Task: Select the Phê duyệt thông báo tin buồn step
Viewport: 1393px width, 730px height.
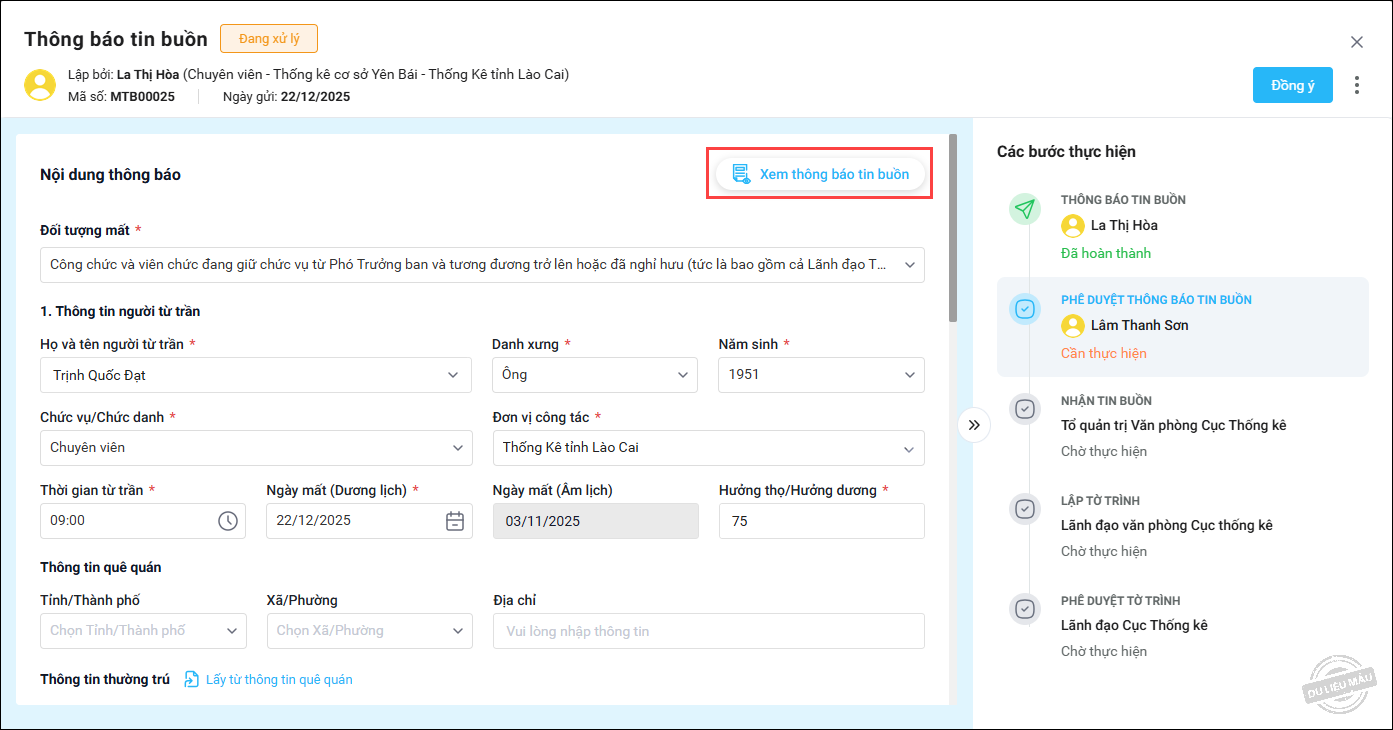Action: [1182, 326]
